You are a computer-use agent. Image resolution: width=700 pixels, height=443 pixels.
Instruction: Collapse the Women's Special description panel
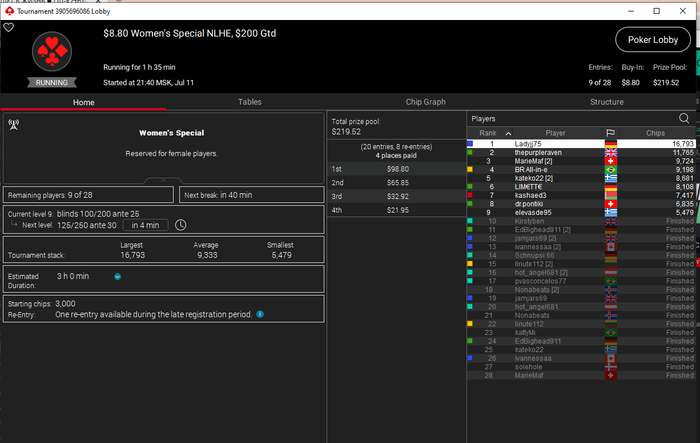tap(163, 180)
